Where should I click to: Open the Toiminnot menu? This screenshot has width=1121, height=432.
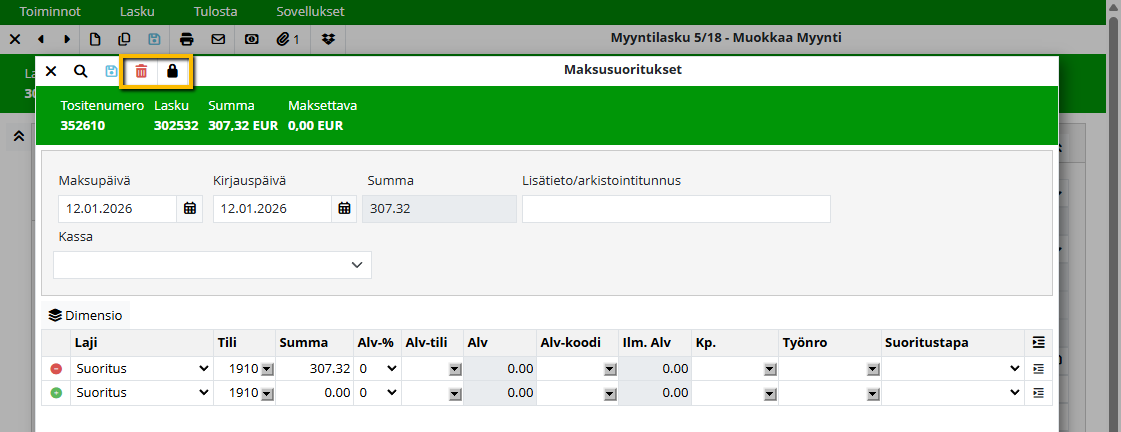[51, 12]
